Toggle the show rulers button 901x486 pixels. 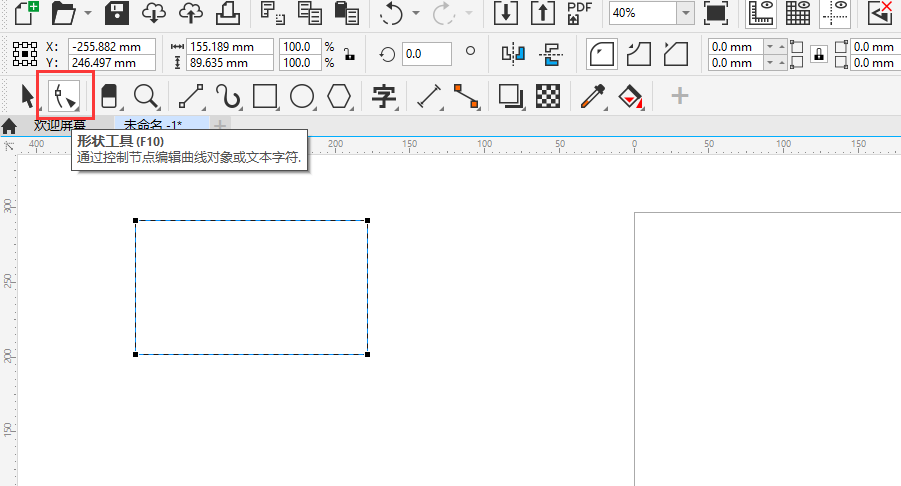point(762,13)
